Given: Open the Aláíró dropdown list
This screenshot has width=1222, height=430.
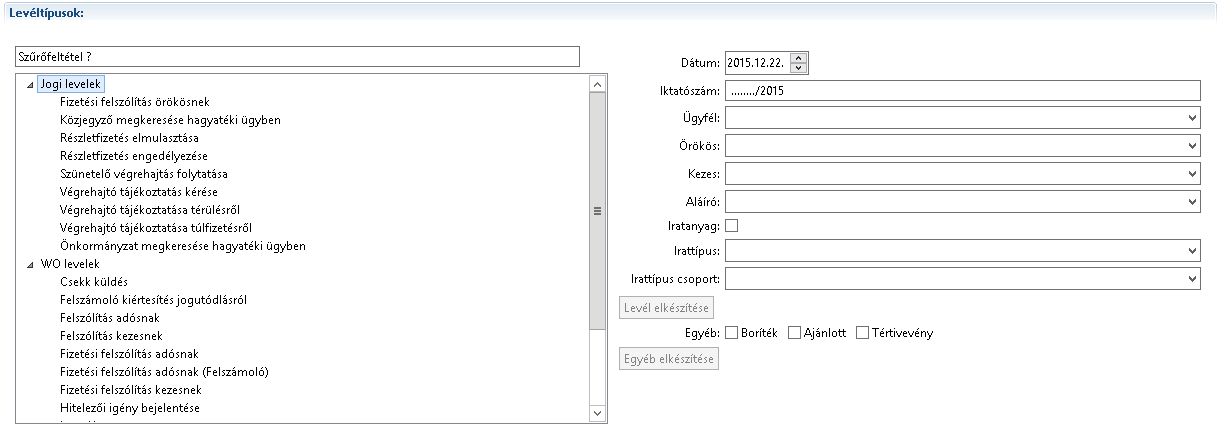Looking at the screenshot, I should pyautogui.click(x=1192, y=201).
